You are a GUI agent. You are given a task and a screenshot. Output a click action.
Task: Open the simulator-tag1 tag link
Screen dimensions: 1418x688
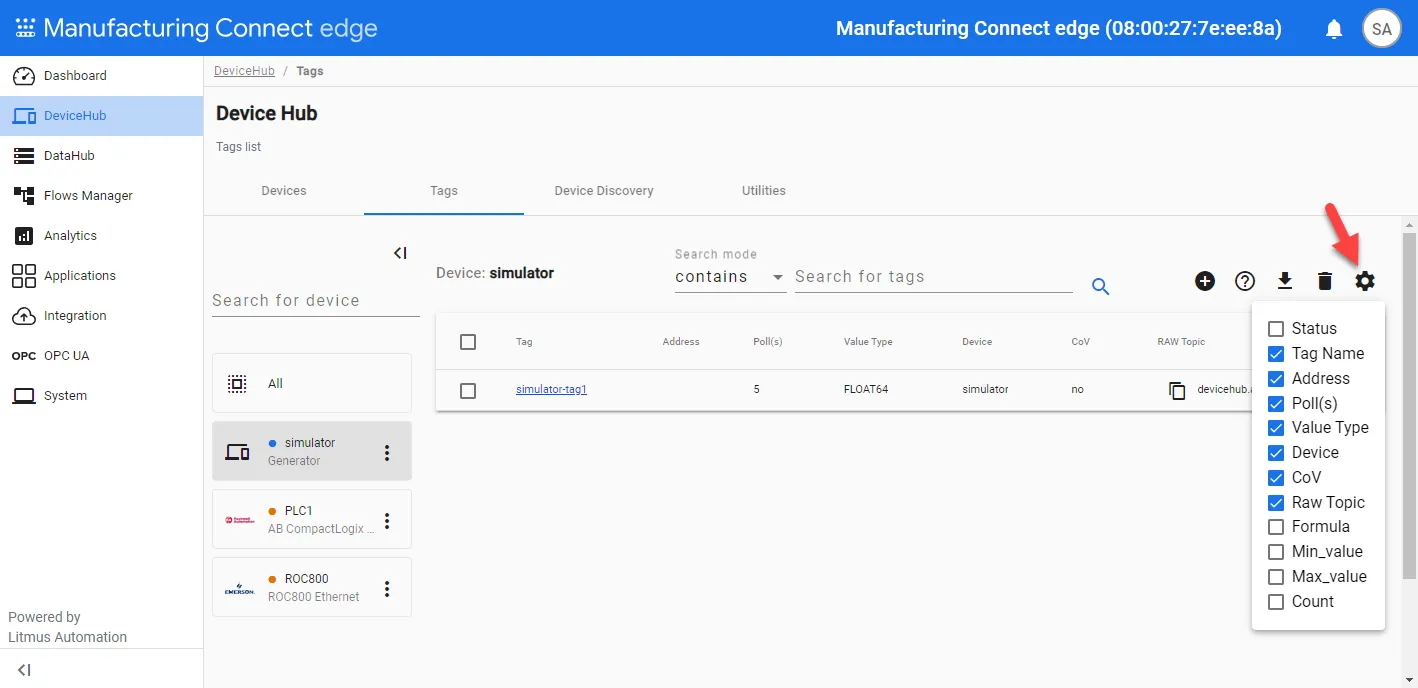551,390
